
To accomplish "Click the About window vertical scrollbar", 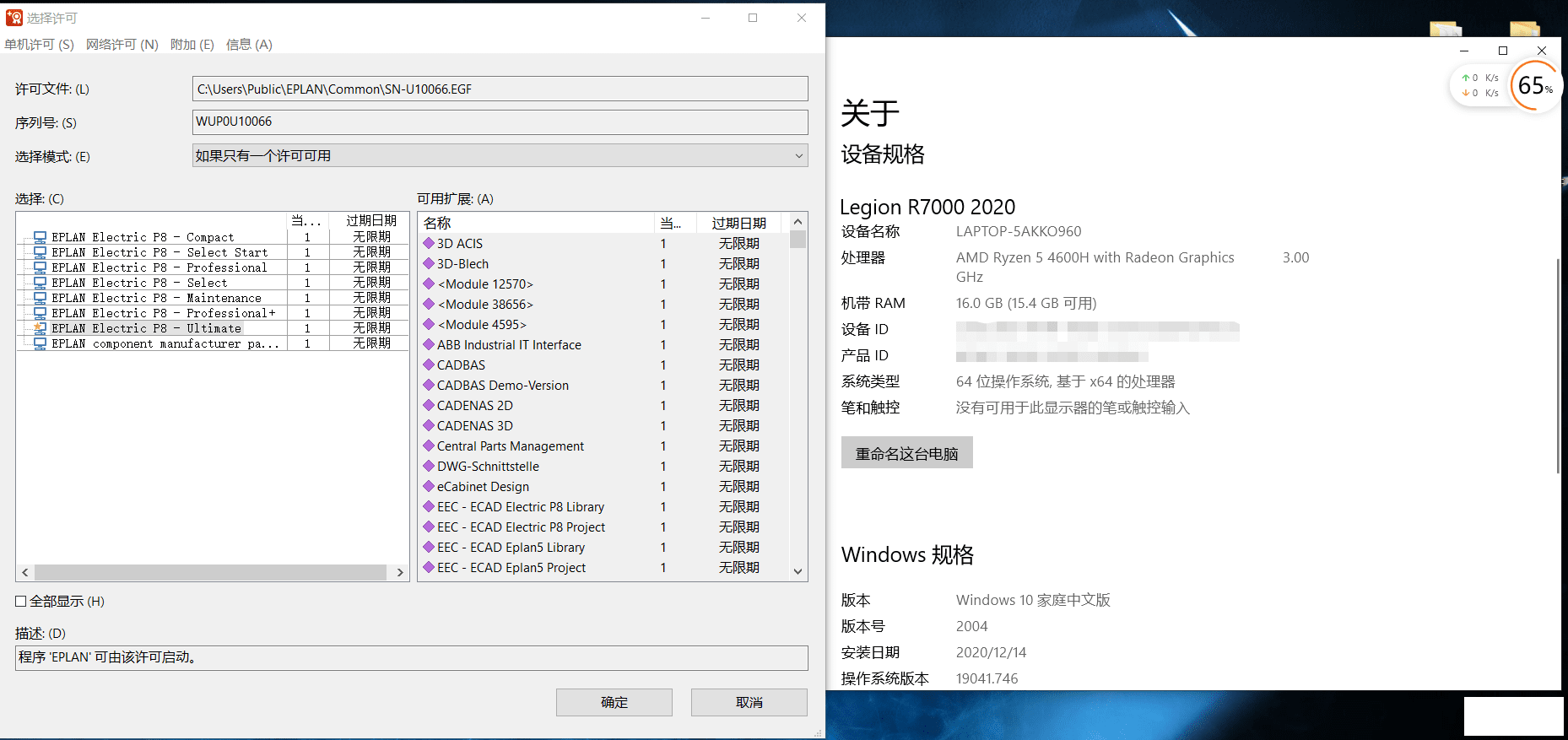I will tap(1558, 365).
